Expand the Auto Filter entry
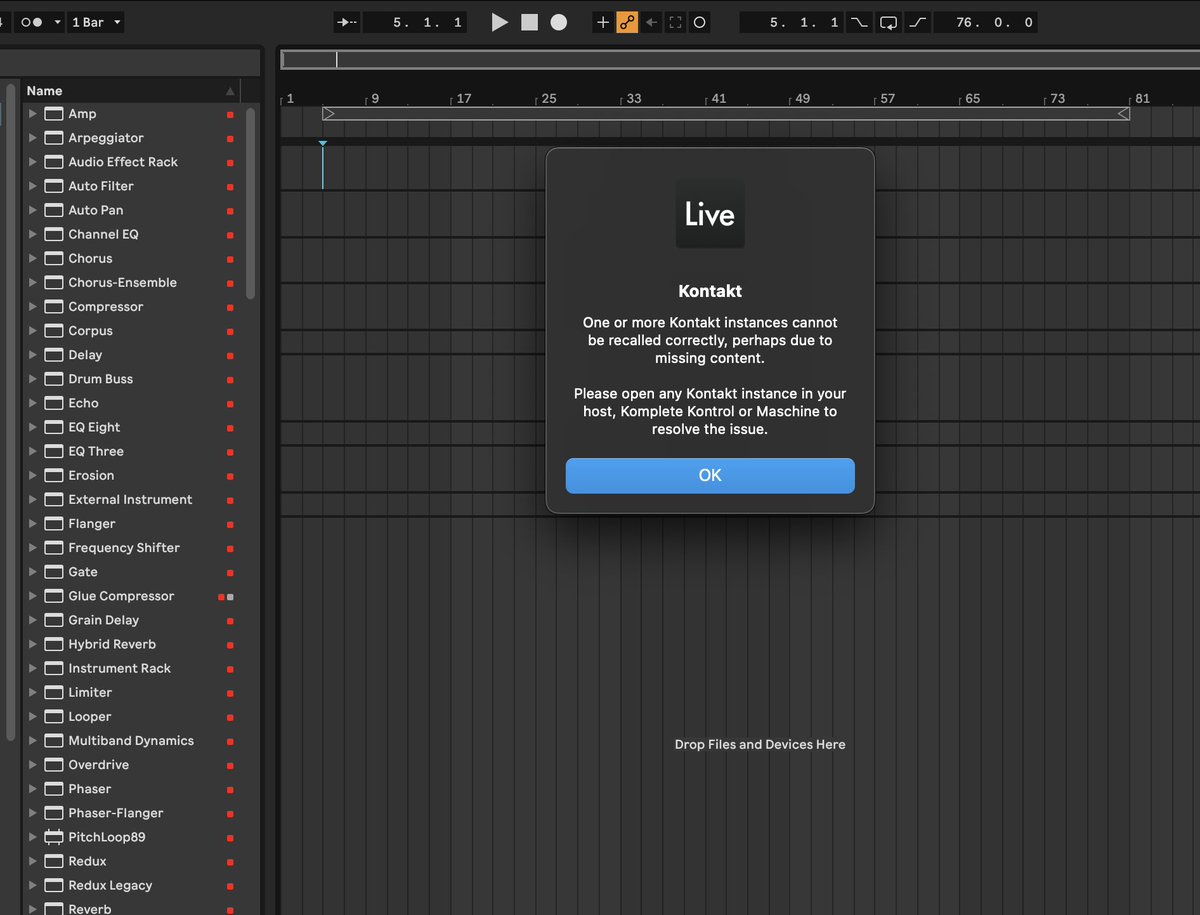 coord(33,186)
